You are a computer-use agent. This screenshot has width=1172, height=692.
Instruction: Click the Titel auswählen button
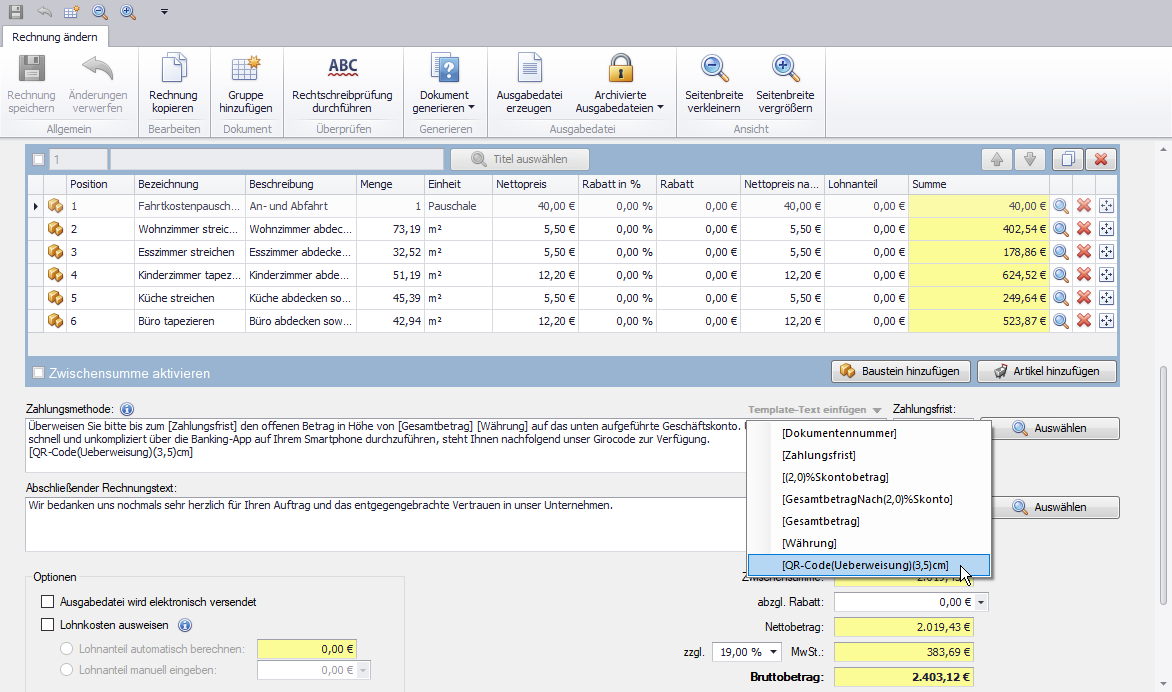(x=519, y=159)
